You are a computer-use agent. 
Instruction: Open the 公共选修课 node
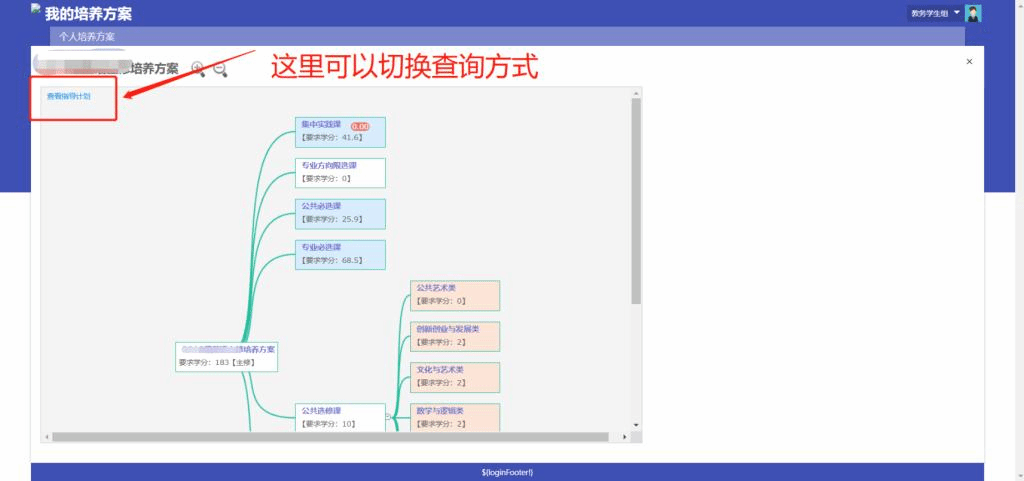click(340, 418)
